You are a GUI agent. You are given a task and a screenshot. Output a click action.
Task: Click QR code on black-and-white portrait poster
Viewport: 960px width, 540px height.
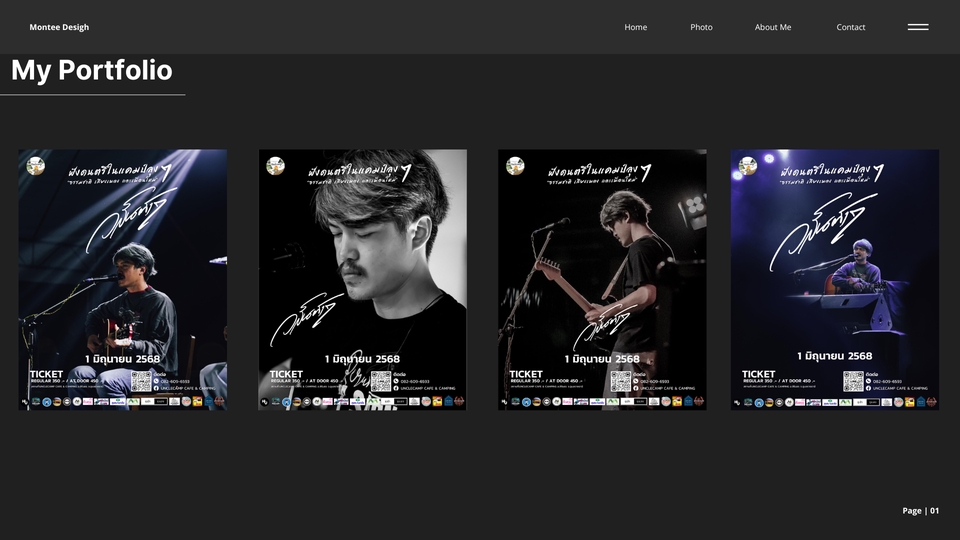[x=380, y=381]
